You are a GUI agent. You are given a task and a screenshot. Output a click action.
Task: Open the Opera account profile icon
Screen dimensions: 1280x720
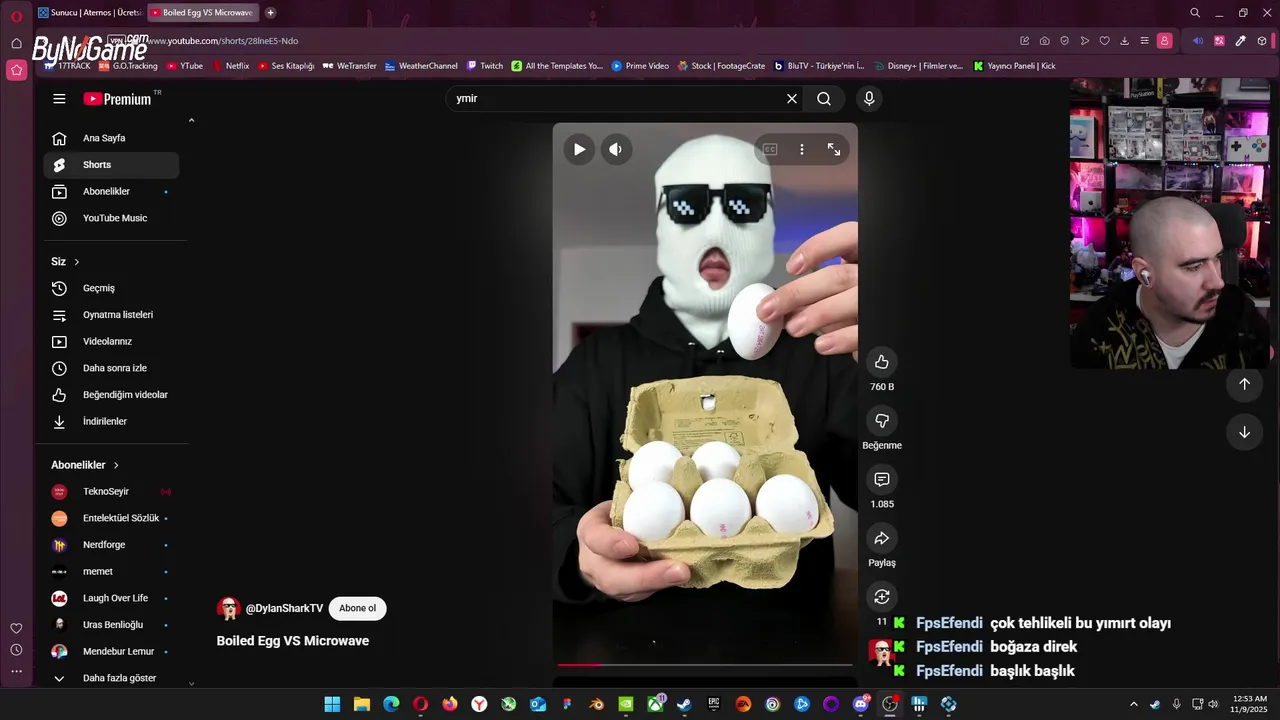[x=1164, y=41]
